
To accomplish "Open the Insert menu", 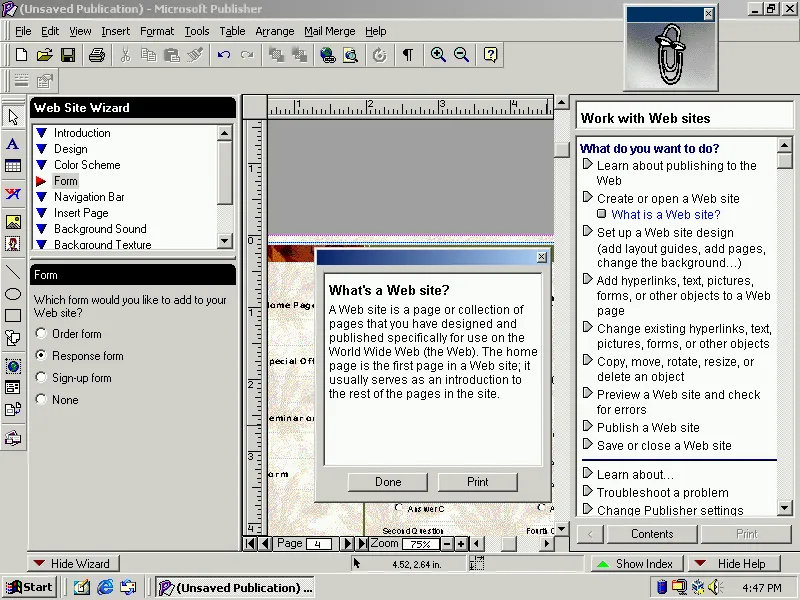I will (116, 31).
